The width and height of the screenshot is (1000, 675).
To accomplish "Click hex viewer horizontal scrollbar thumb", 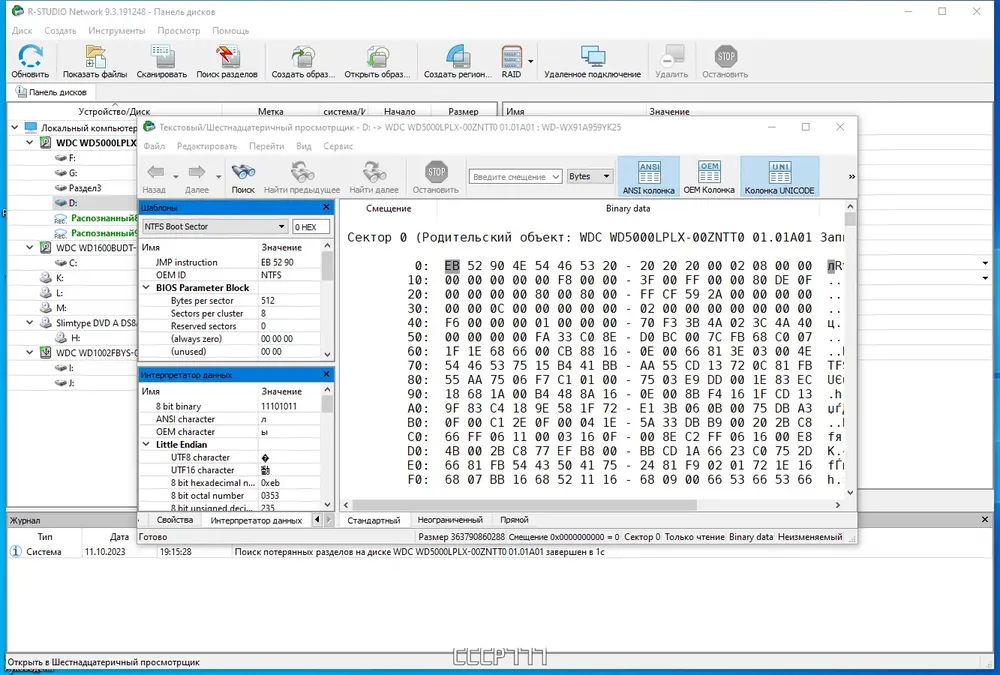I will [524, 505].
